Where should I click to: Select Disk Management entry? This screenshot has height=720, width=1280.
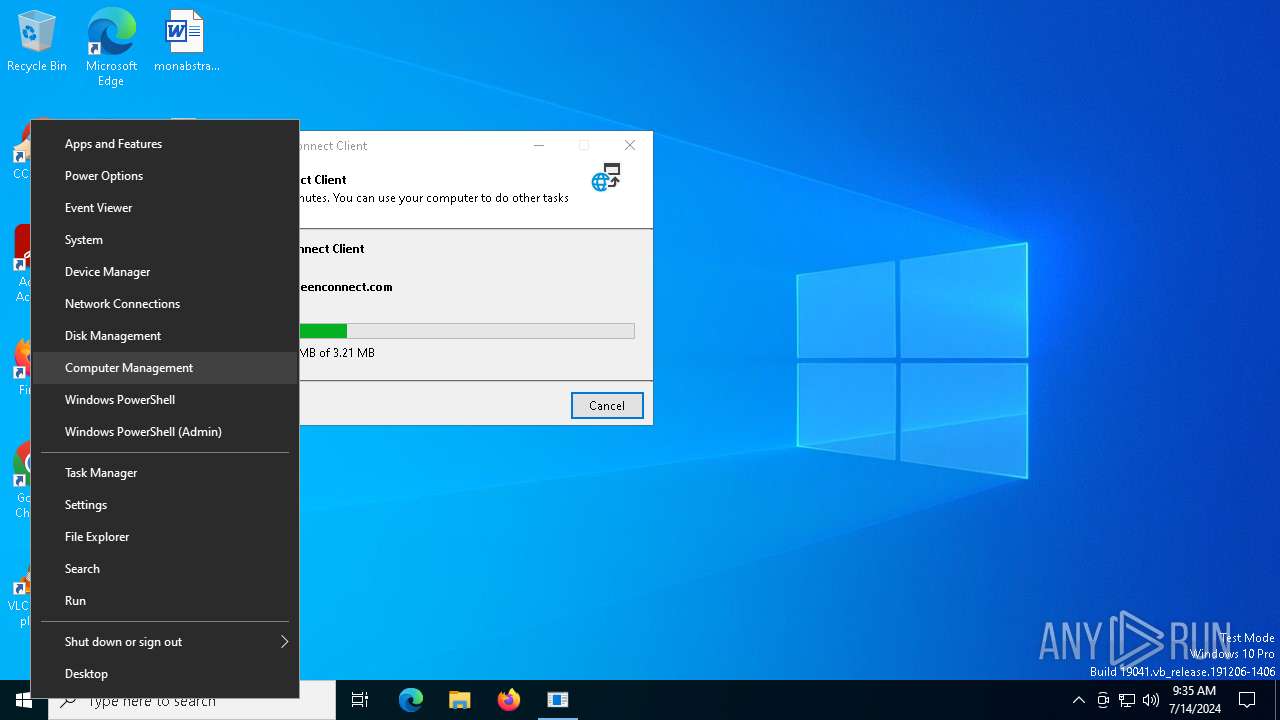click(x=165, y=336)
